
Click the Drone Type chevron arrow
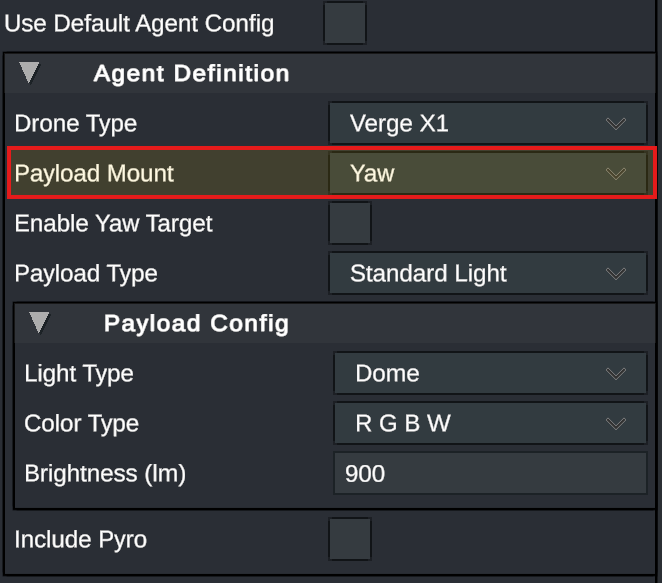coord(615,124)
